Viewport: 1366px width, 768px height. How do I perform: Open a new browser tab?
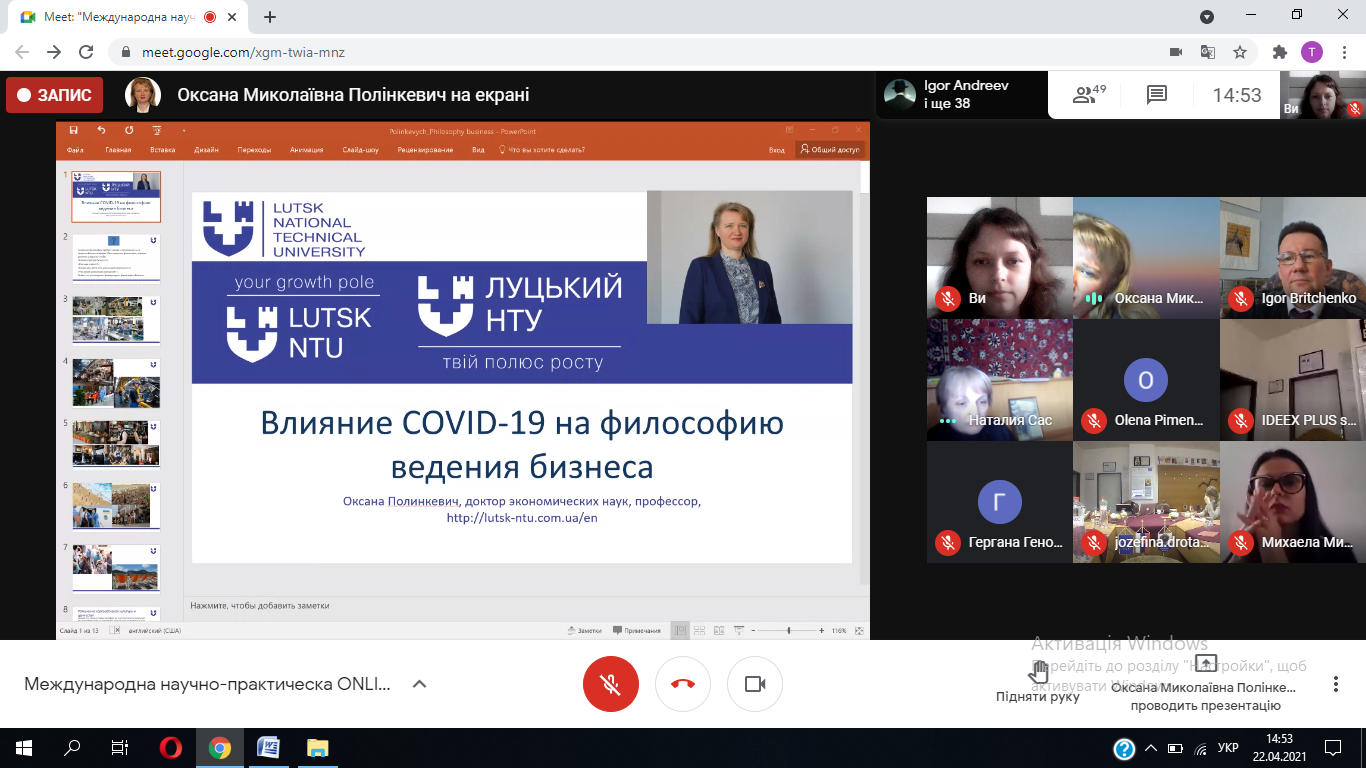click(270, 17)
